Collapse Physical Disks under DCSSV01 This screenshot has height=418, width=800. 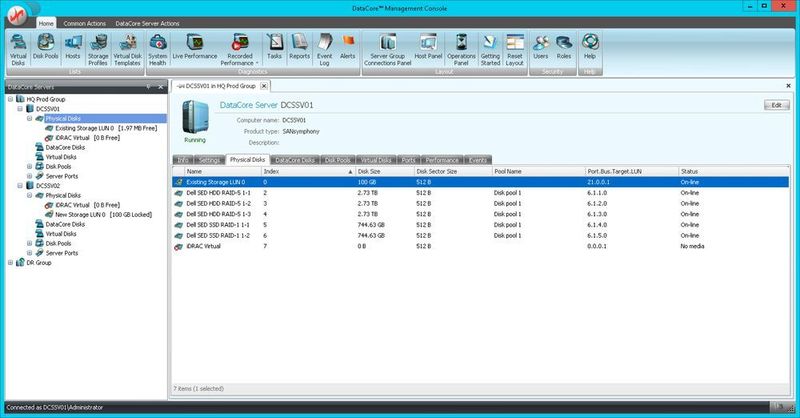[30, 118]
